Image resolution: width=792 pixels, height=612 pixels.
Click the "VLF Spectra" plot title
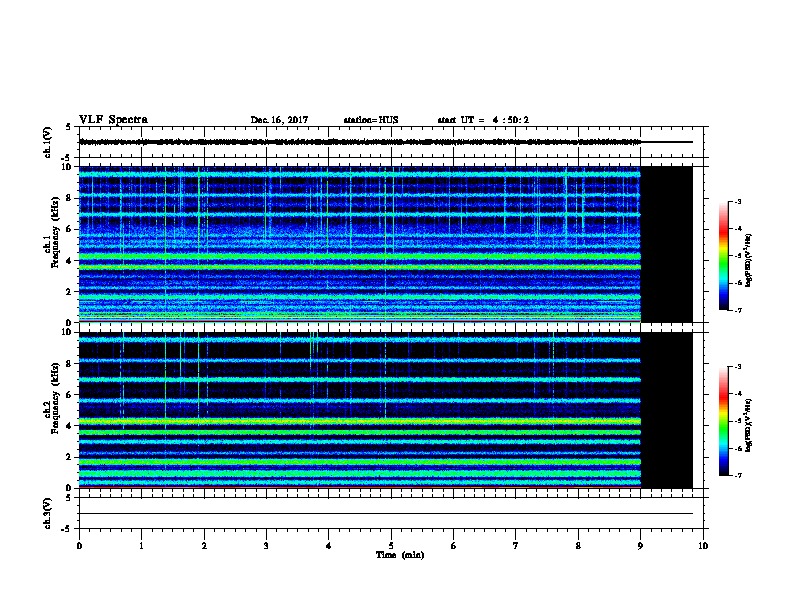[113, 120]
